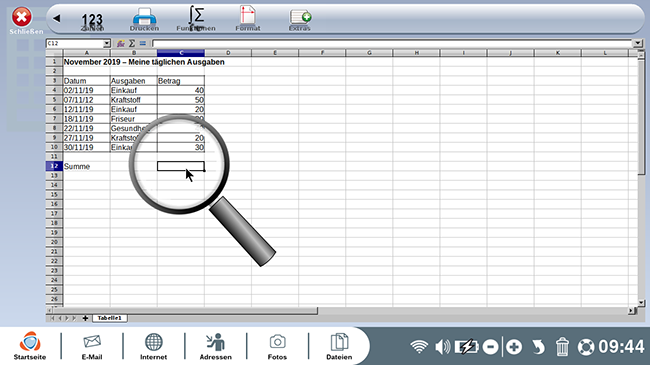The width and height of the screenshot is (650, 365).
Task: Click the 'Betrag' header cell
Action: click(181, 81)
